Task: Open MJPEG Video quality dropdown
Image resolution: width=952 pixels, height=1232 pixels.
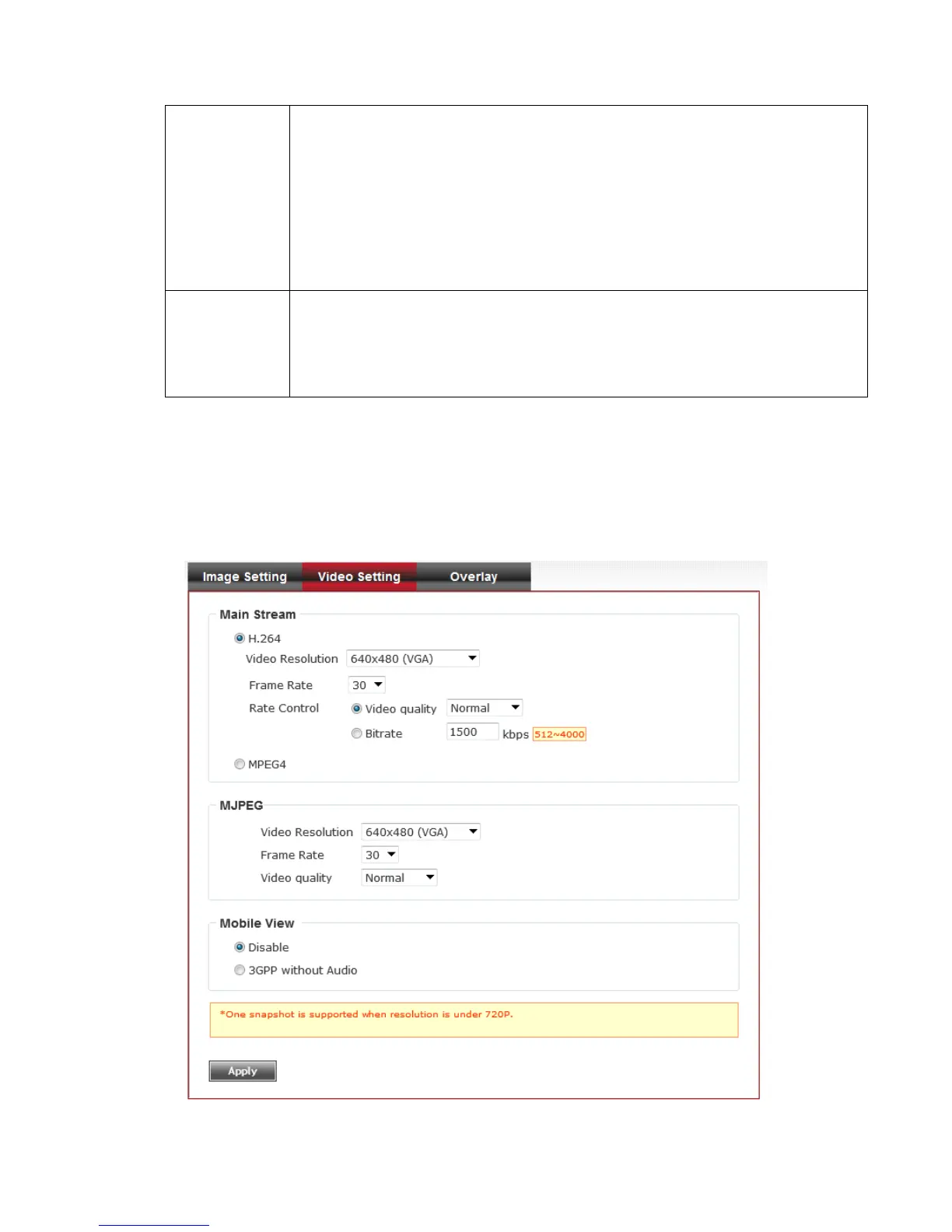Action: click(400, 877)
